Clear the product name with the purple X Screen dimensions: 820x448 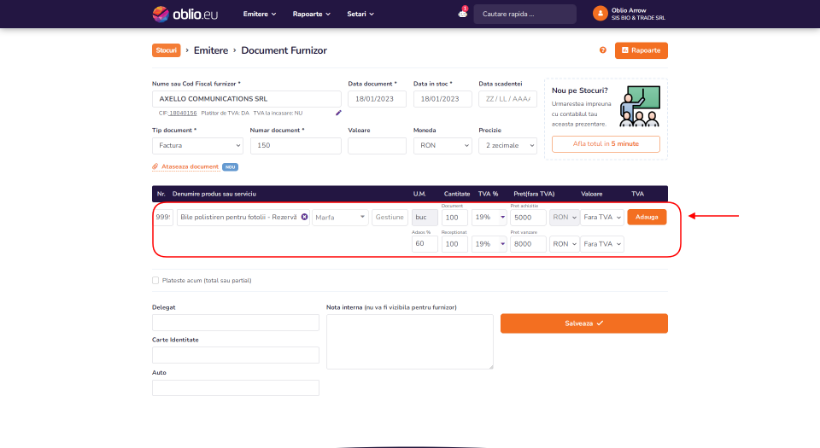[x=304, y=217]
